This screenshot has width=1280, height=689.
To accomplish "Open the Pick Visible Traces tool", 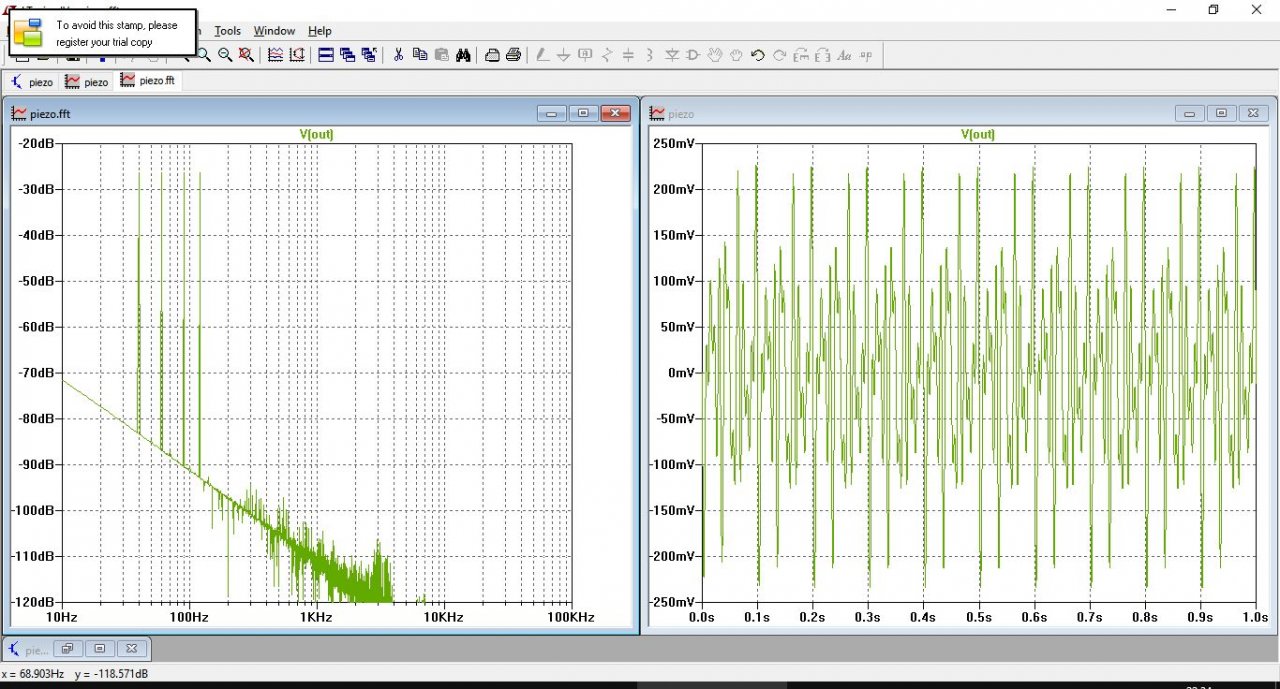I will (275, 55).
